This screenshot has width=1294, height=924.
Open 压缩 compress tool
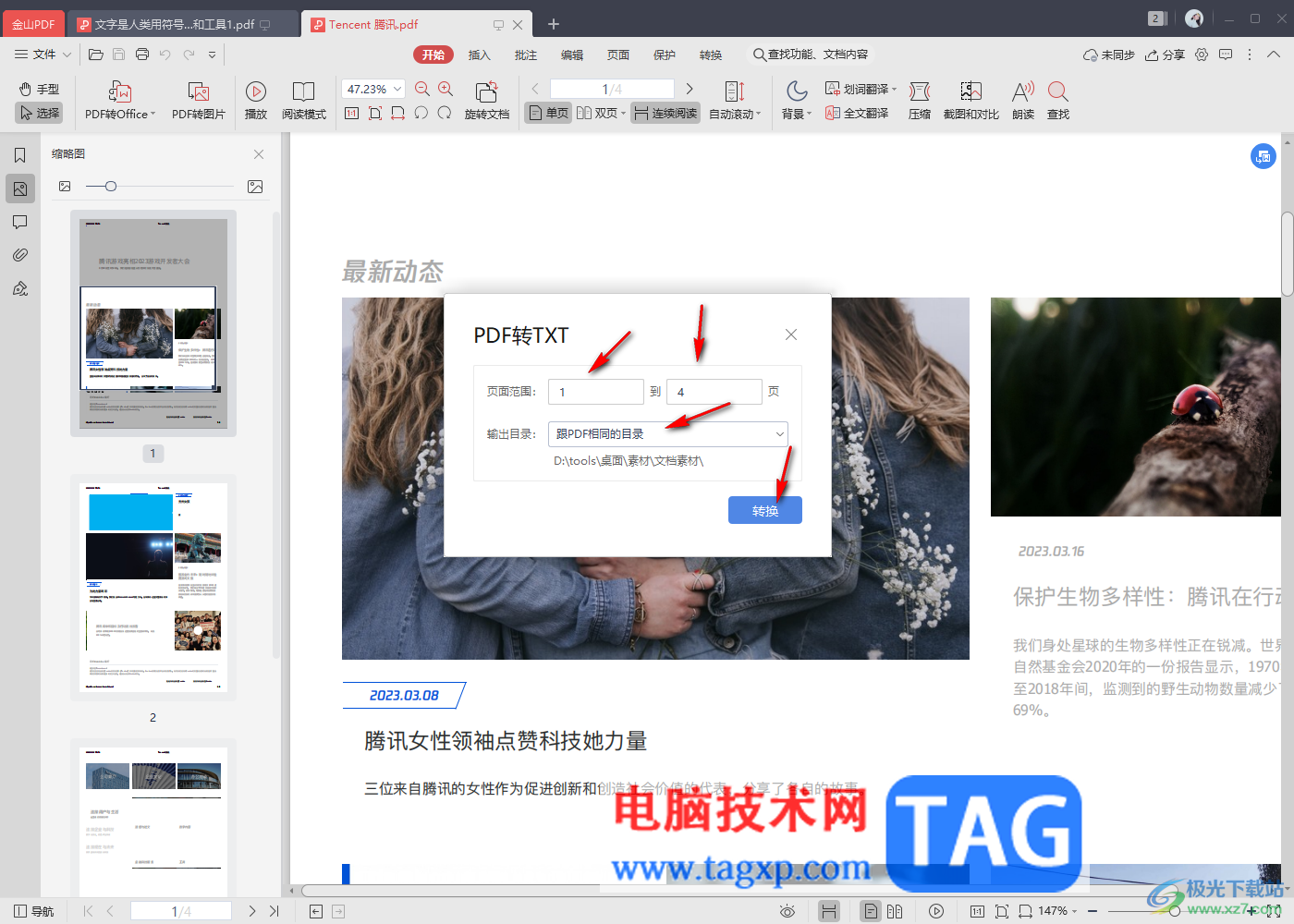coord(920,100)
